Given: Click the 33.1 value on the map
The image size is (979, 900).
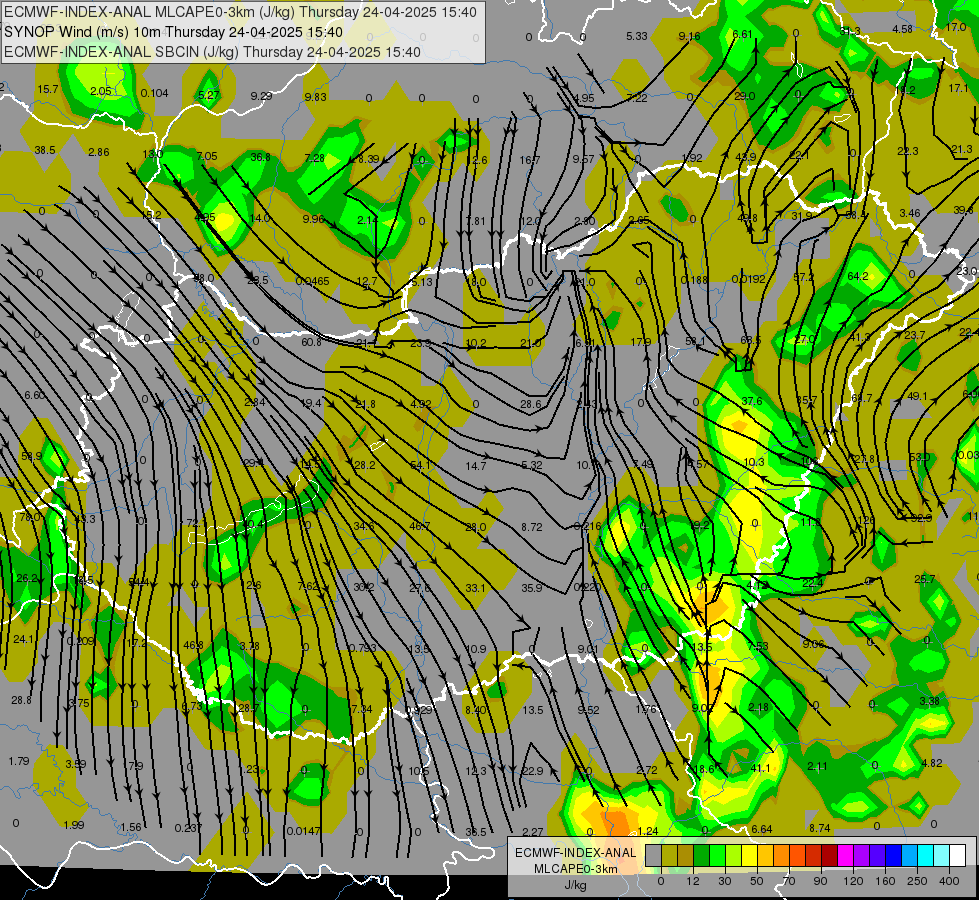Looking at the screenshot, I should point(475,588).
